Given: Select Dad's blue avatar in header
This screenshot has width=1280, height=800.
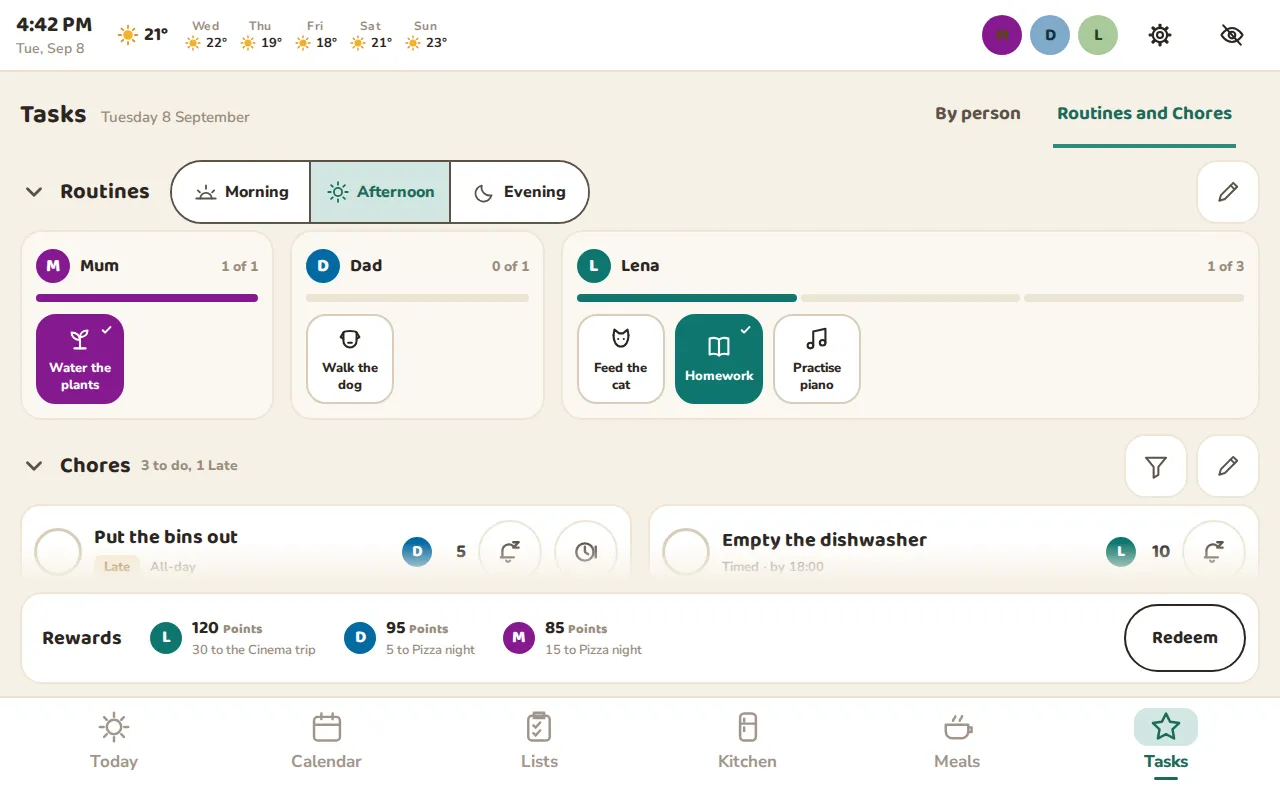Looking at the screenshot, I should (1050, 35).
